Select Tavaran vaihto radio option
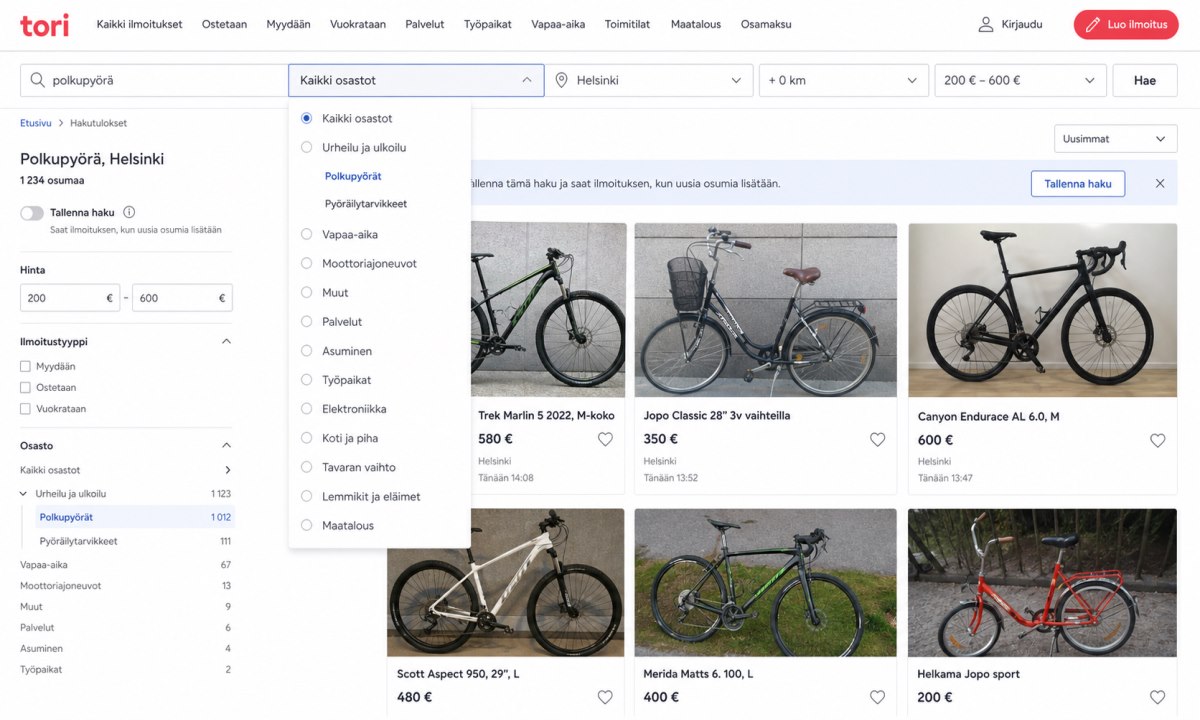1200x720 pixels. point(307,467)
